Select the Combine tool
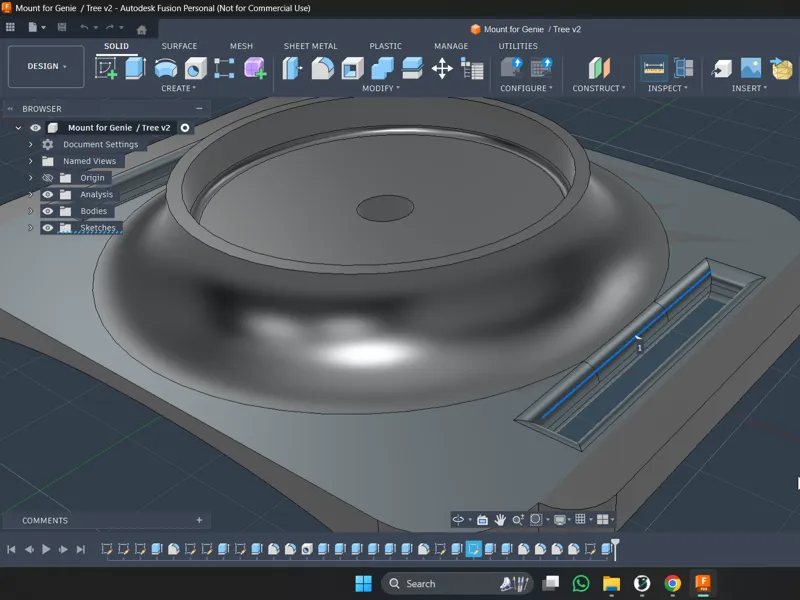This screenshot has height=600, width=800. tap(383, 68)
